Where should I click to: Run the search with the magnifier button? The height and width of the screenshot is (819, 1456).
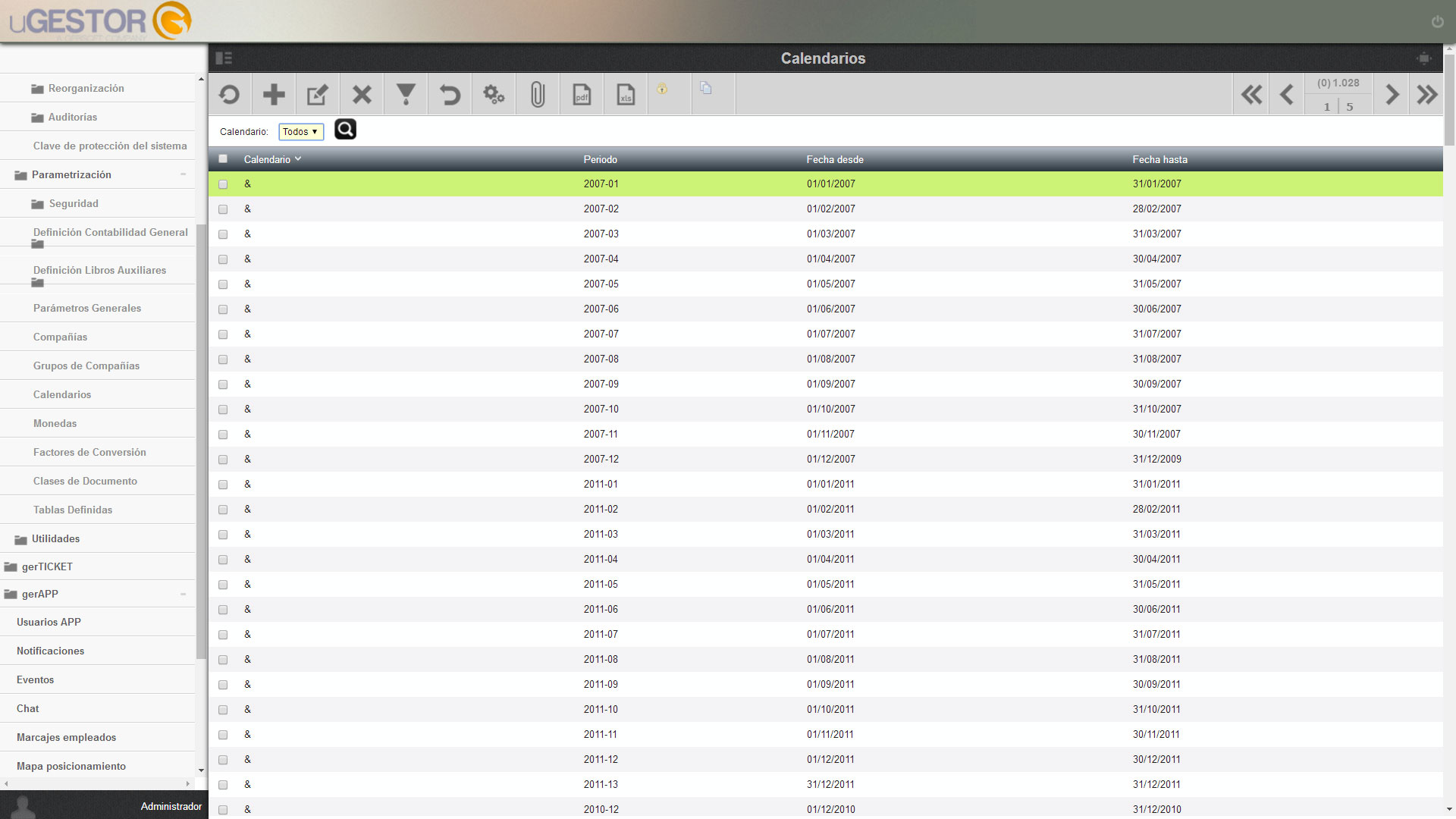(345, 130)
